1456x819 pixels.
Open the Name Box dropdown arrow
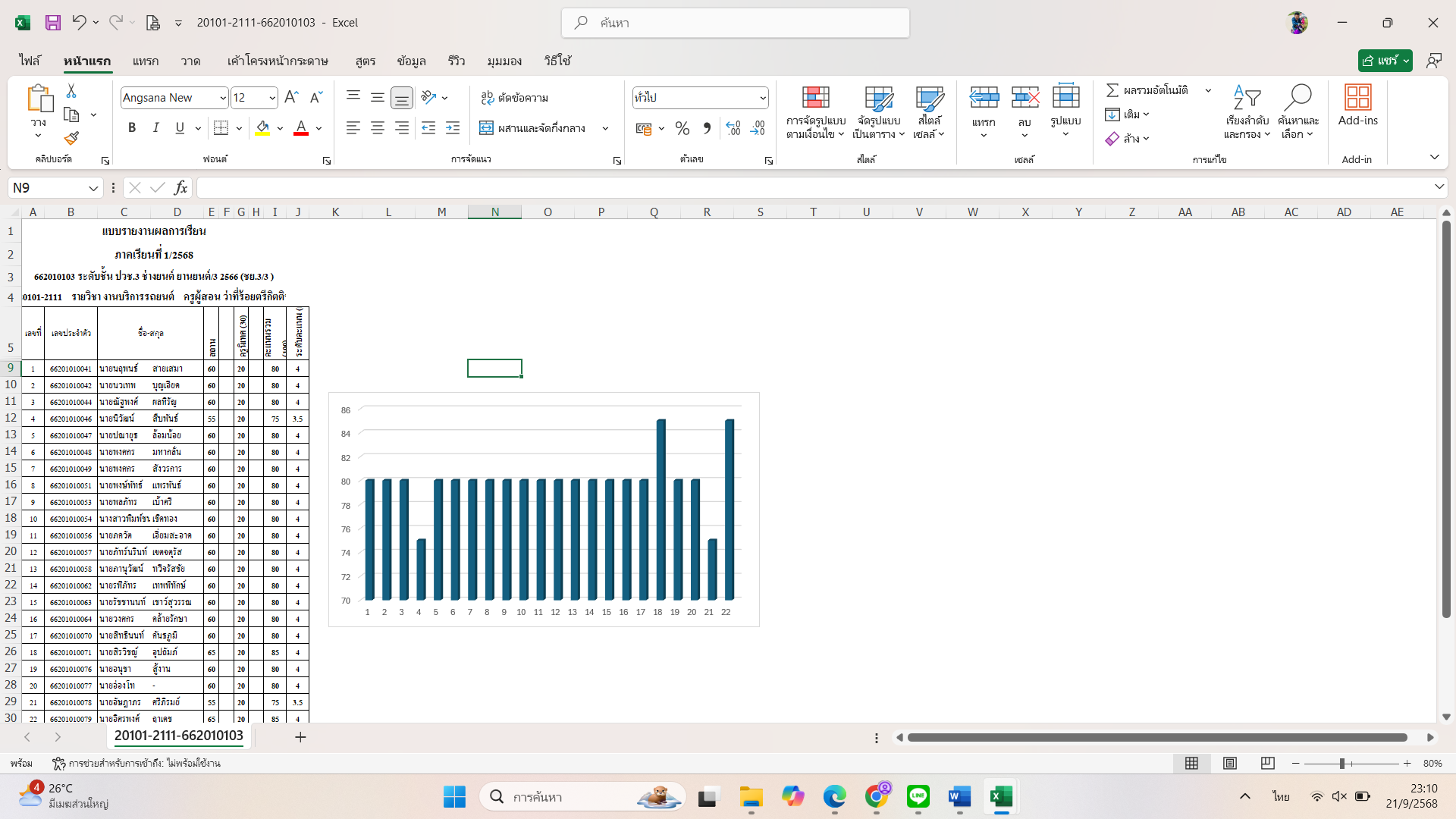pos(93,188)
